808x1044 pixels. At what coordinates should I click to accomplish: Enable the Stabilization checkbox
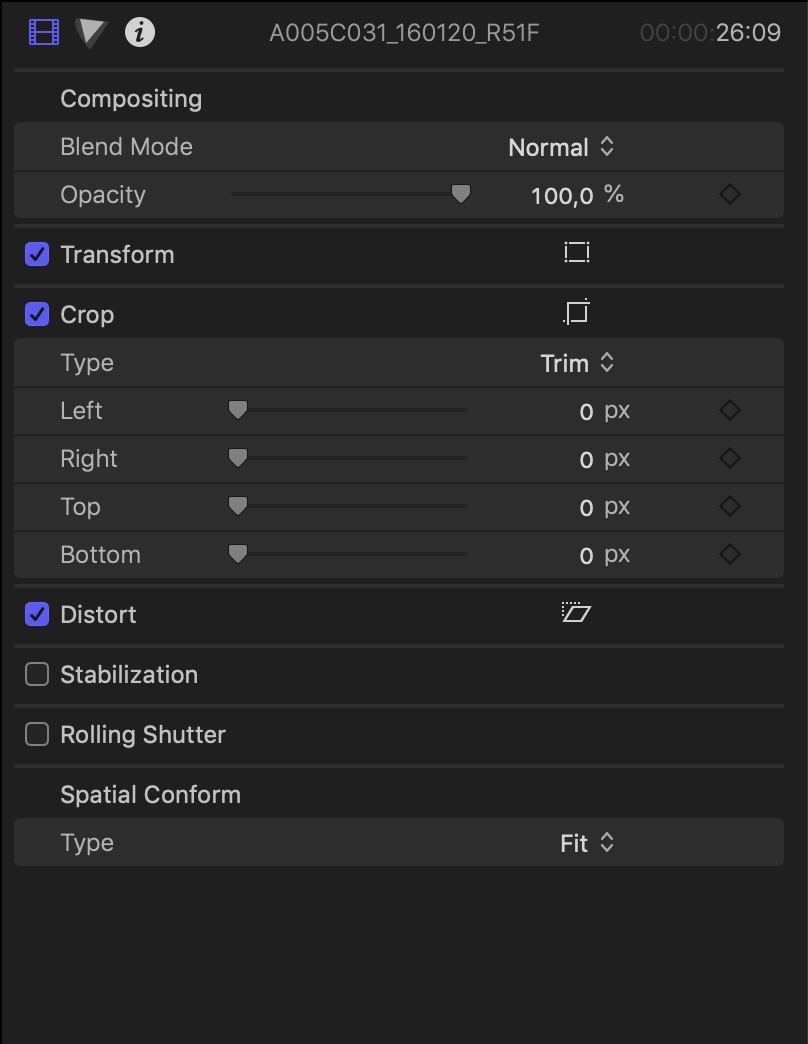37,674
